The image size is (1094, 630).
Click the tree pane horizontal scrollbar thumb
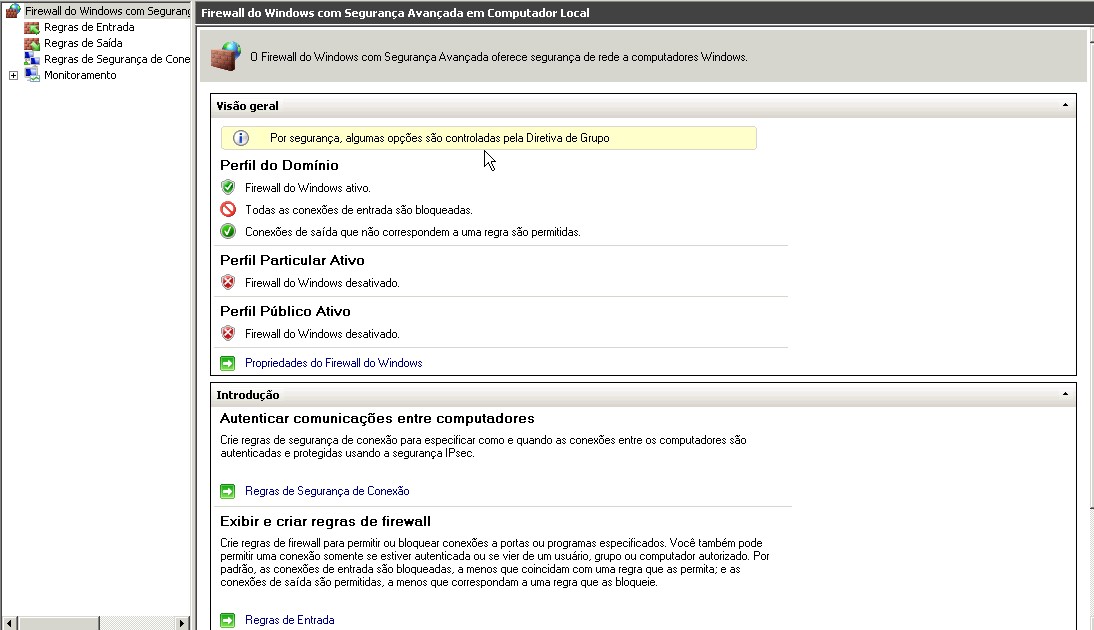(59, 623)
